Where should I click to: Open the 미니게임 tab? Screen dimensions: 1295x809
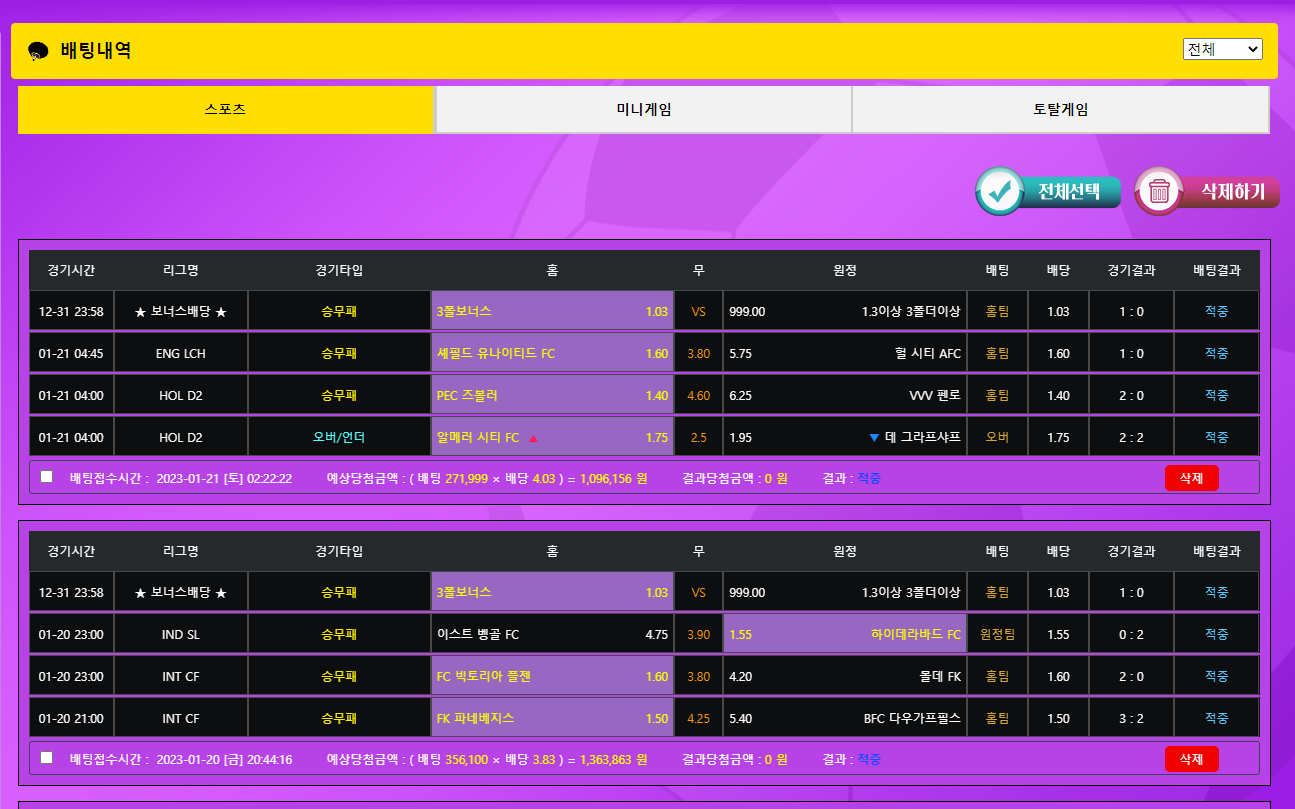[x=643, y=110]
